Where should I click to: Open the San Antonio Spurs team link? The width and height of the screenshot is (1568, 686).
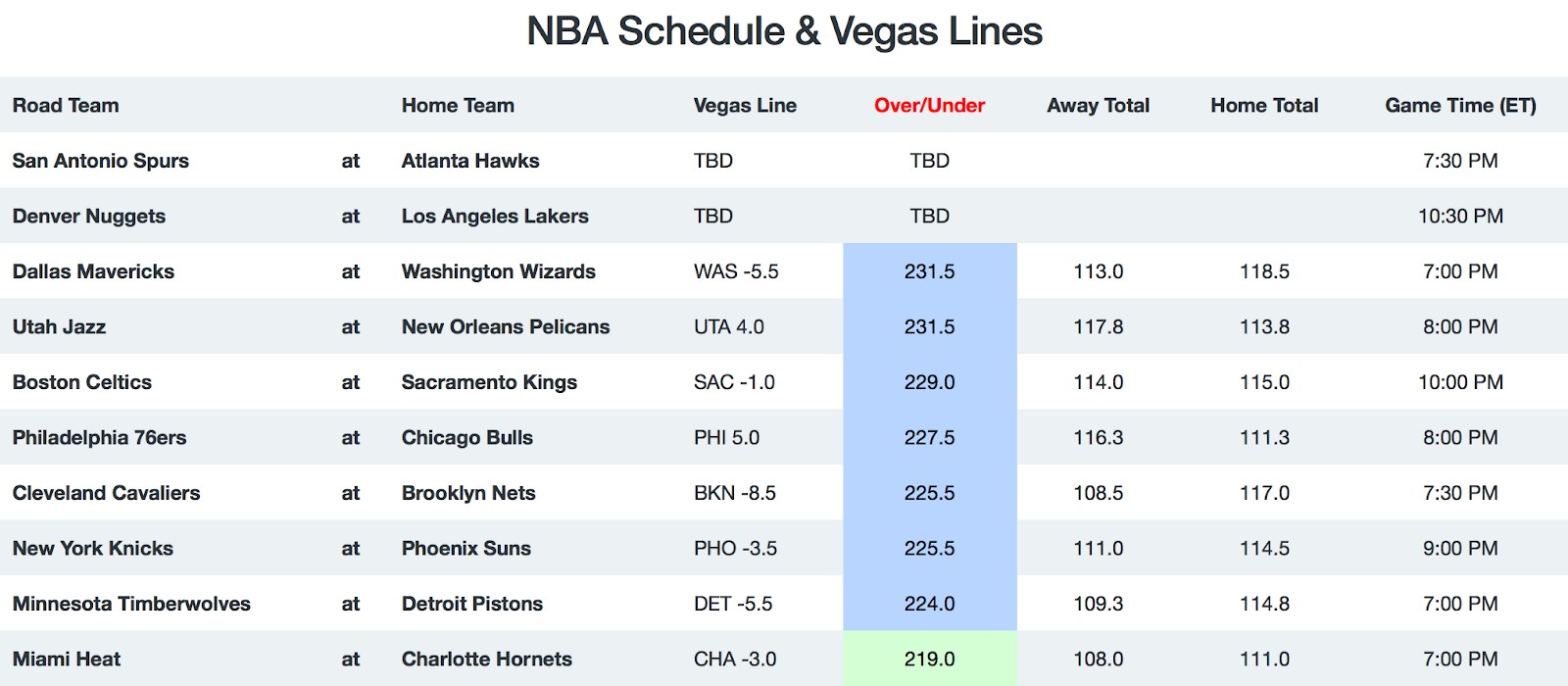(101, 161)
